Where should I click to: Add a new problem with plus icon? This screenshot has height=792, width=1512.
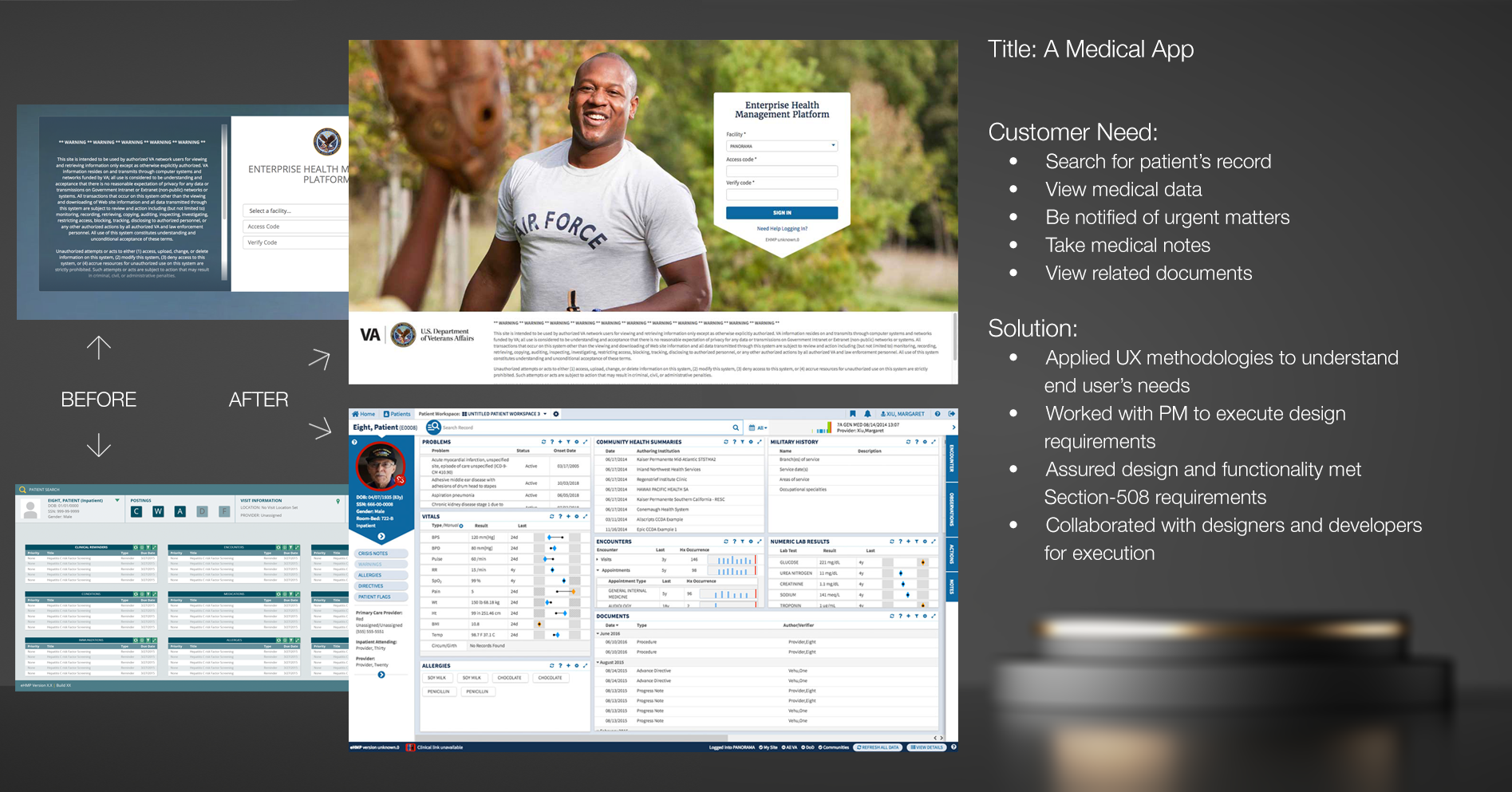coord(560,442)
